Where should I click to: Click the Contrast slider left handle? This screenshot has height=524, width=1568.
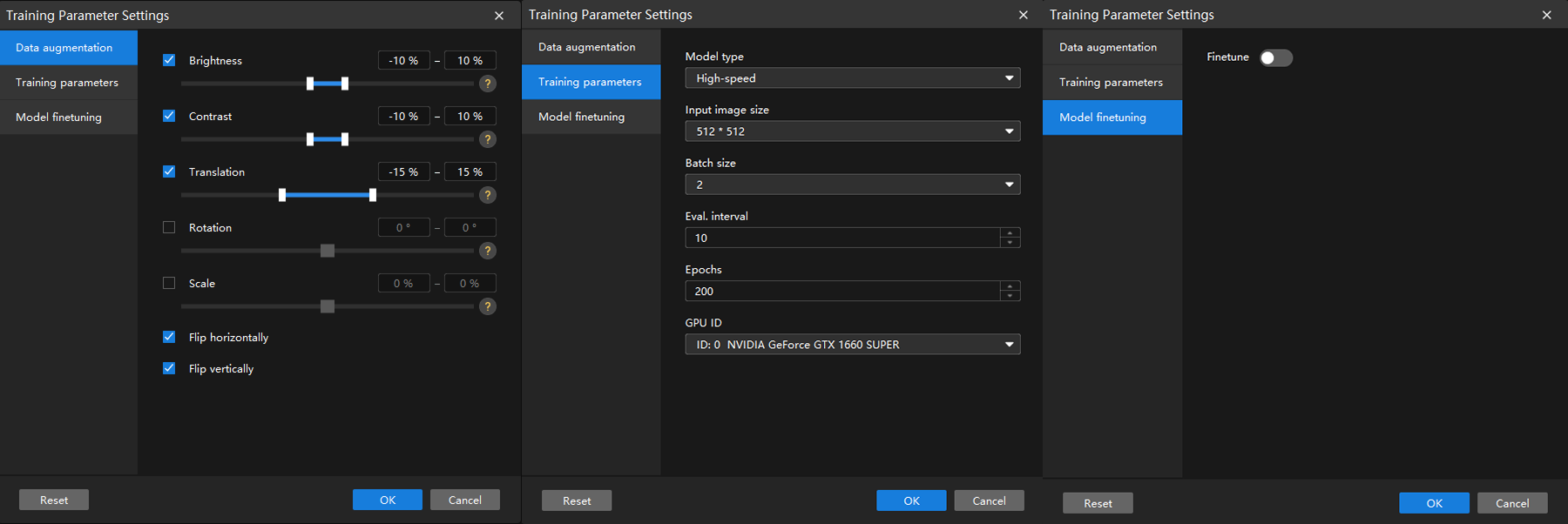310,139
